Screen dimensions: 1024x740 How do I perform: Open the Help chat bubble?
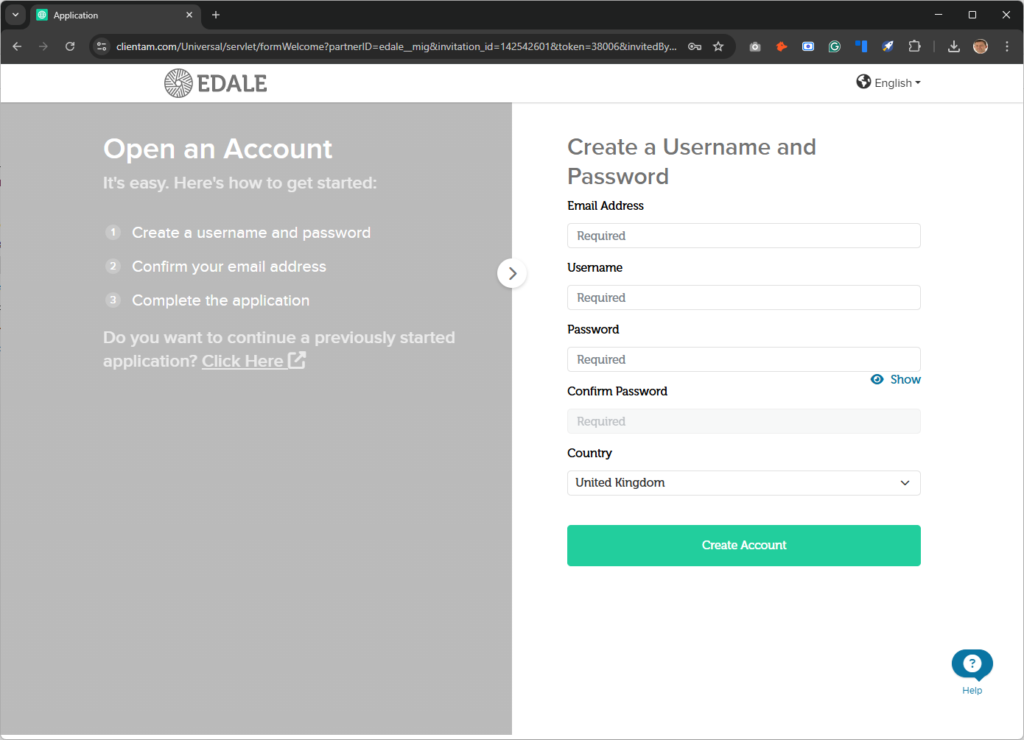[x=972, y=672]
